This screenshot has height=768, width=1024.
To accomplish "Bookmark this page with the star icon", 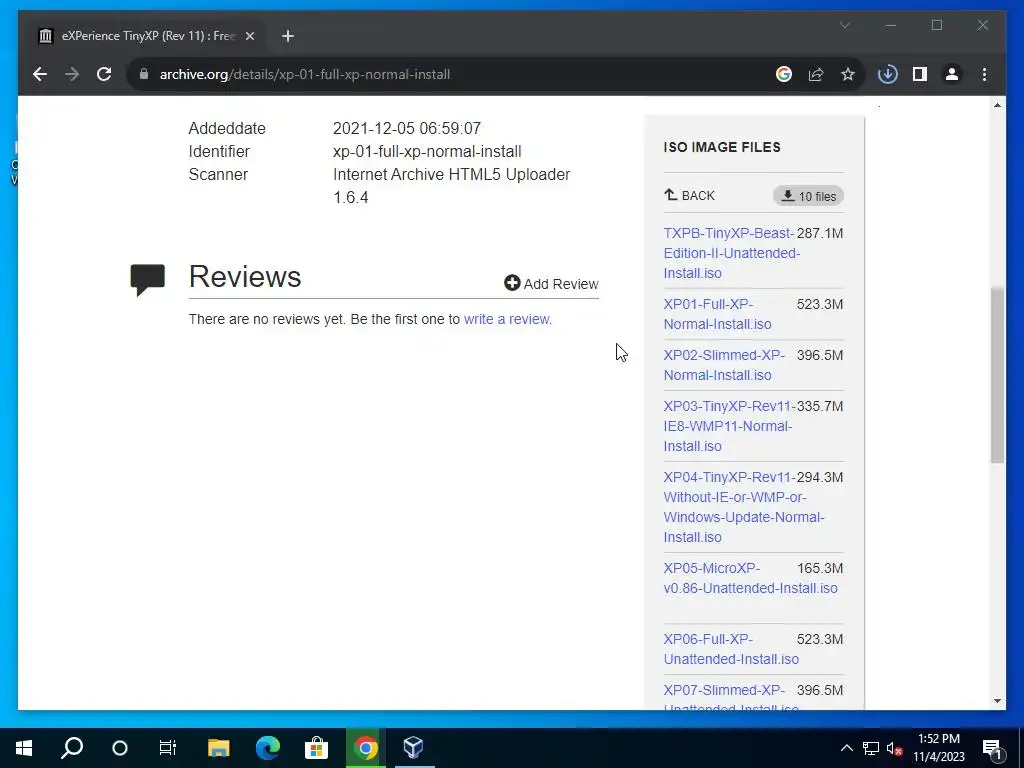I will click(x=848, y=74).
